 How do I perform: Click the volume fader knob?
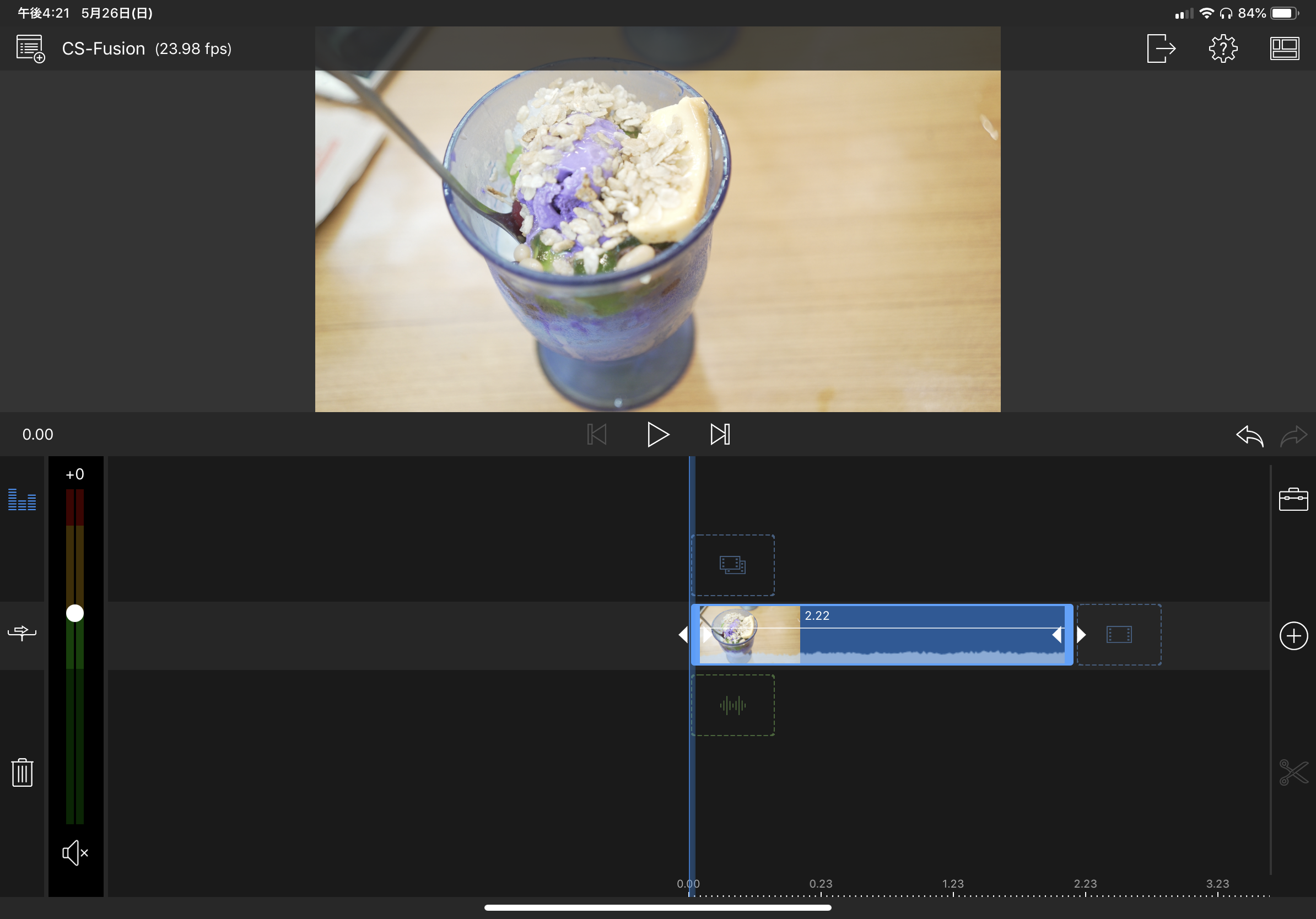[x=75, y=613]
